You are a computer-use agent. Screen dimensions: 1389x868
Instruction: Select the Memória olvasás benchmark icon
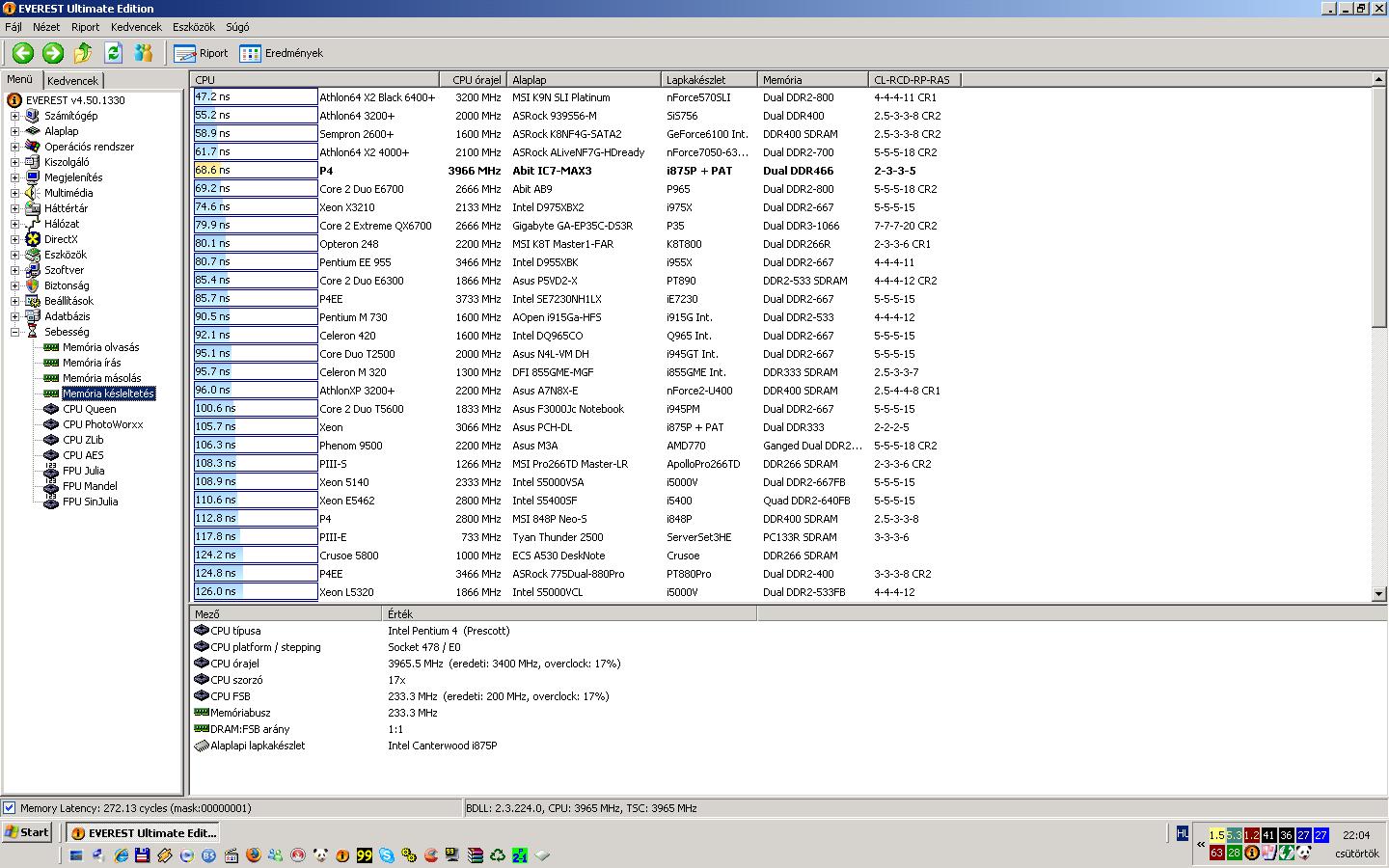[x=51, y=347]
